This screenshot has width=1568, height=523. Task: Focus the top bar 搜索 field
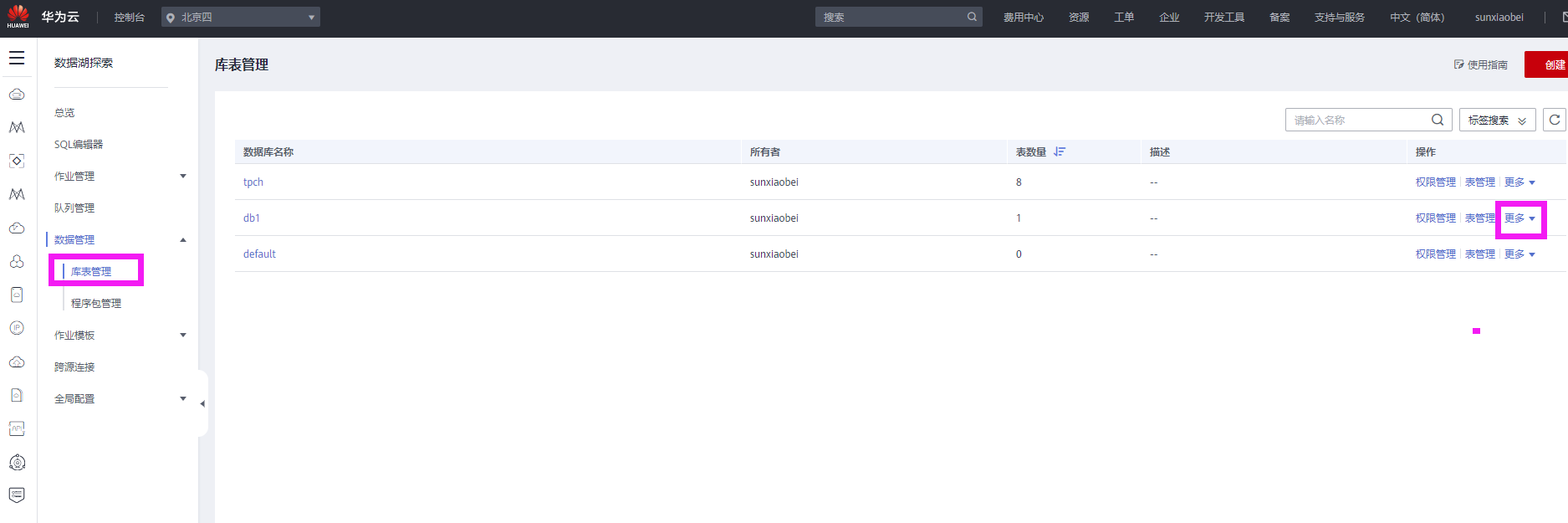click(899, 17)
